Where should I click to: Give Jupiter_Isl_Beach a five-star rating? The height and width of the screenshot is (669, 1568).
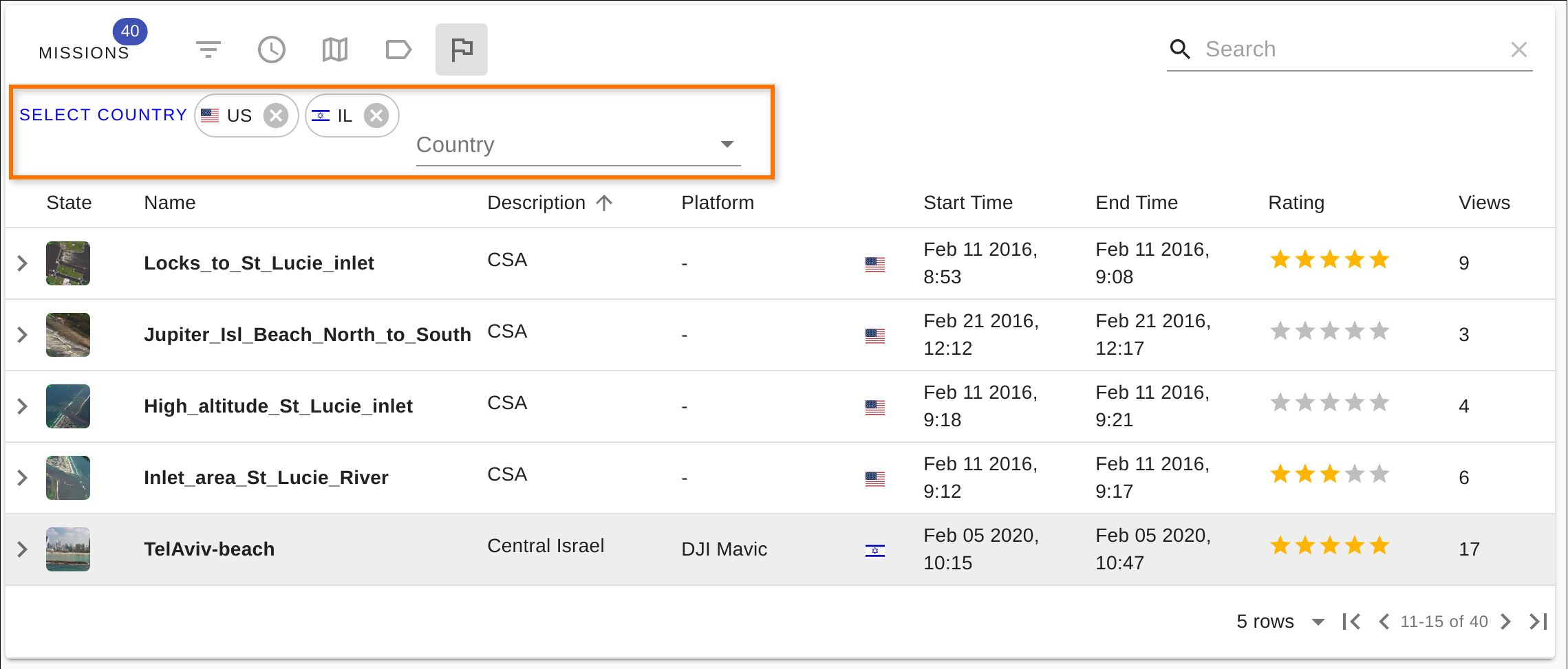(1381, 331)
